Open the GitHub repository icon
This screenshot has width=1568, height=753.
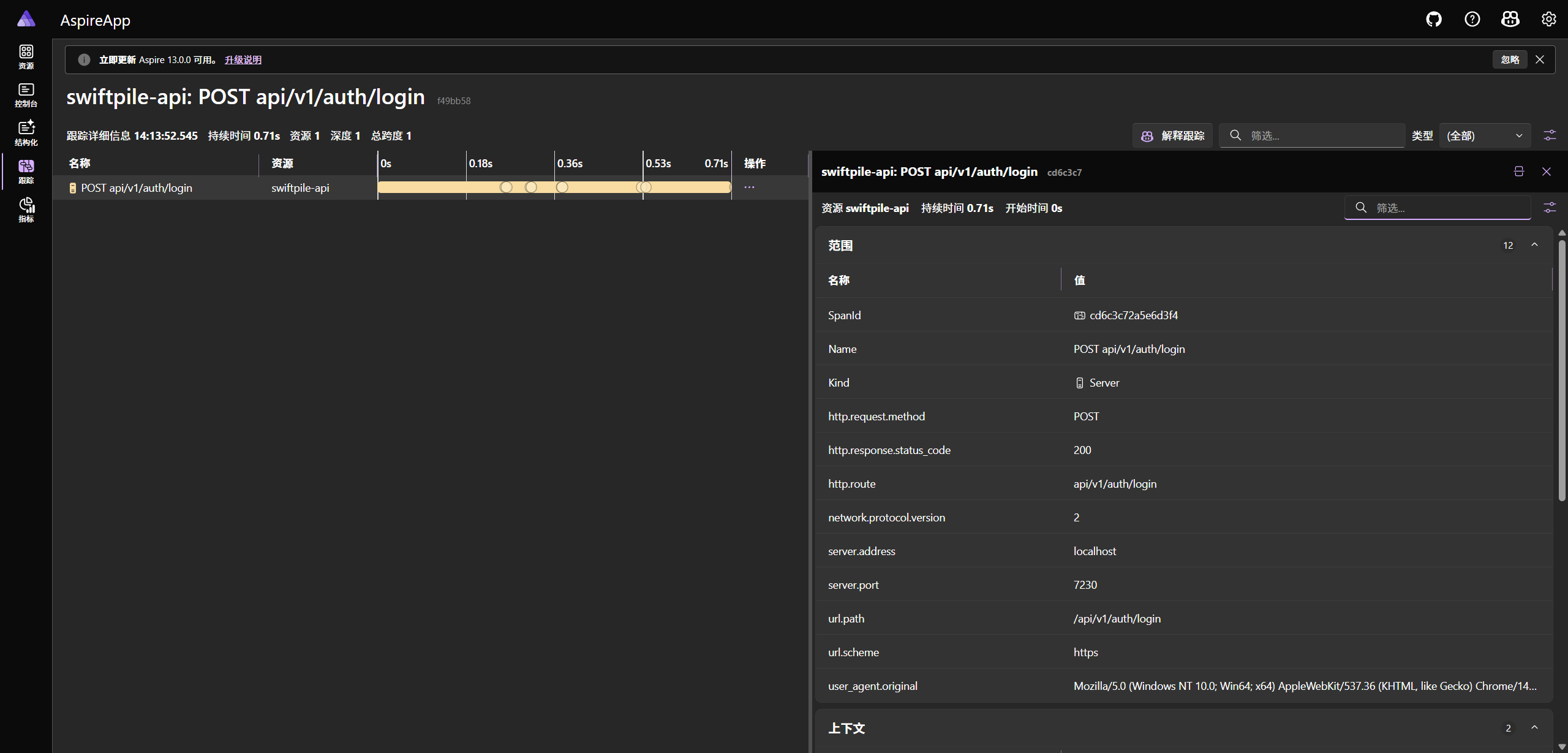pyautogui.click(x=1434, y=20)
